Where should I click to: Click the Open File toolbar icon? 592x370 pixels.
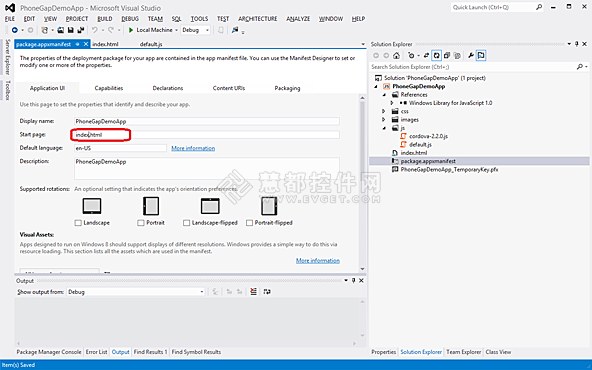tap(60, 30)
